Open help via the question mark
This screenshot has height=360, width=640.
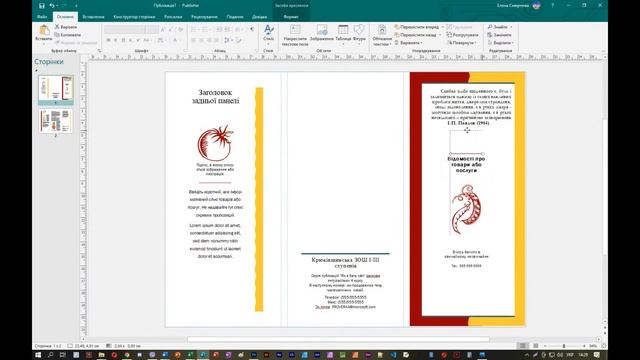553,6
